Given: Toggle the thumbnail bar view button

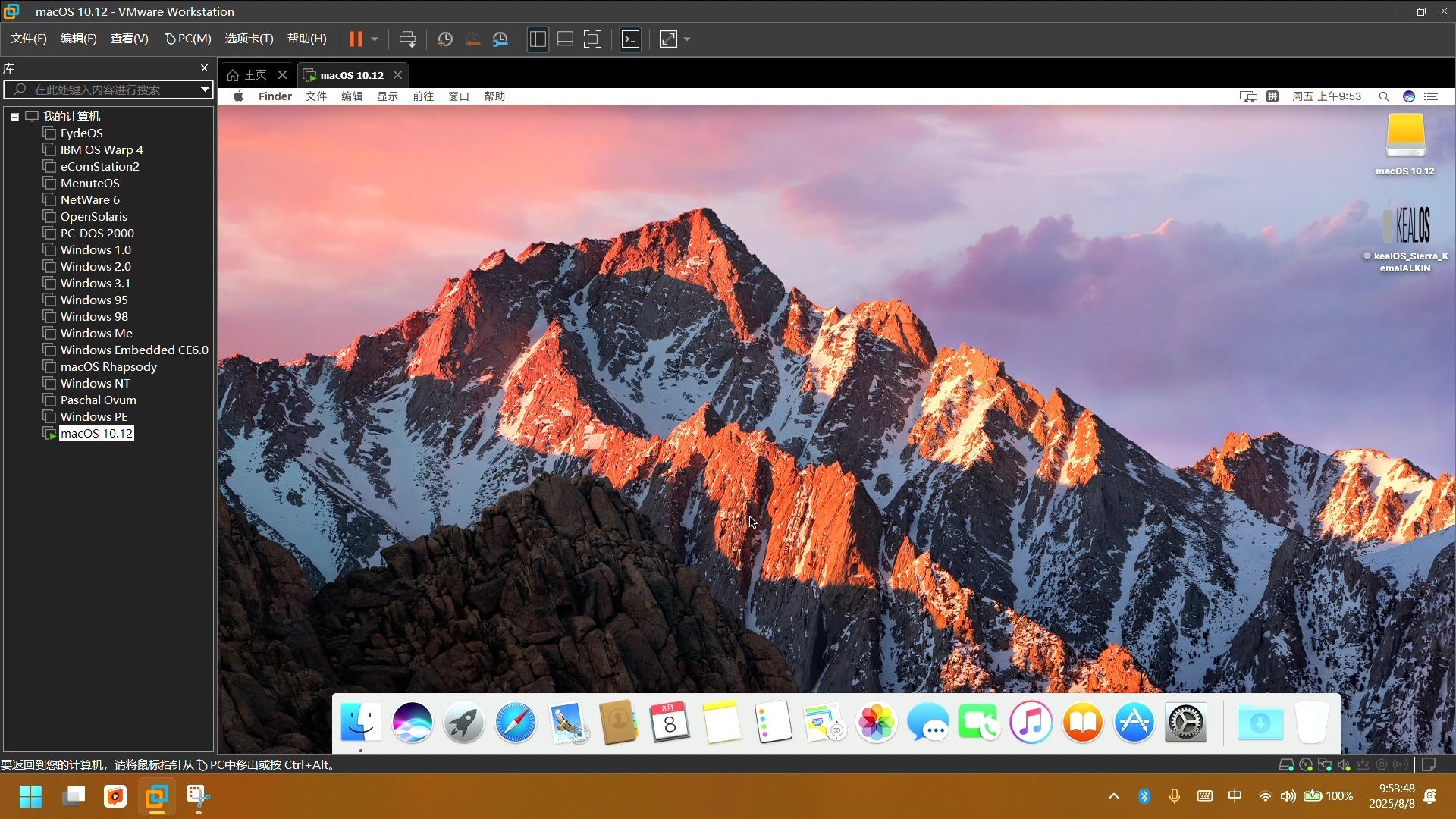Looking at the screenshot, I should pos(565,39).
